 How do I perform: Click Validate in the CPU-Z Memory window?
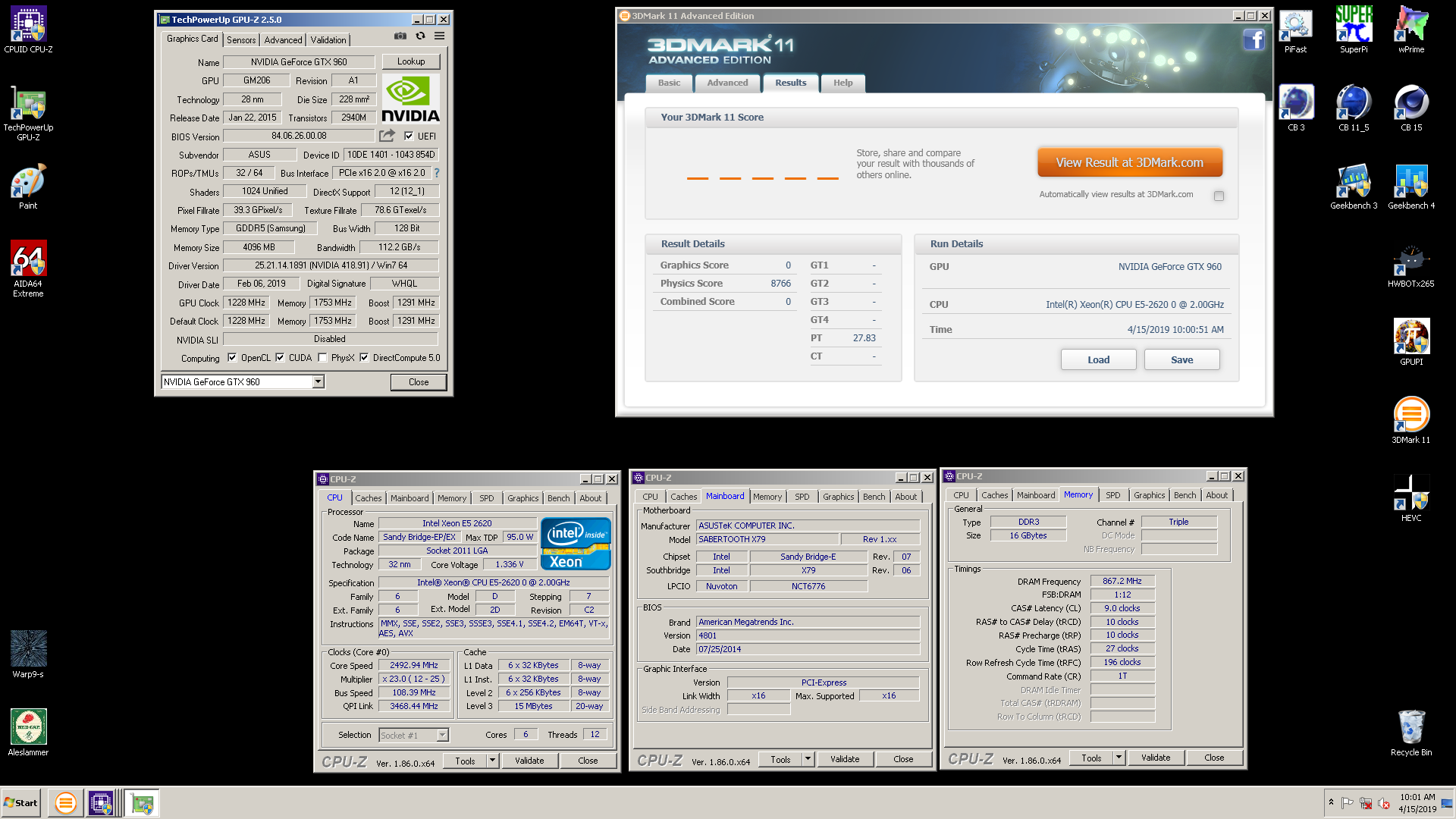point(1156,758)
